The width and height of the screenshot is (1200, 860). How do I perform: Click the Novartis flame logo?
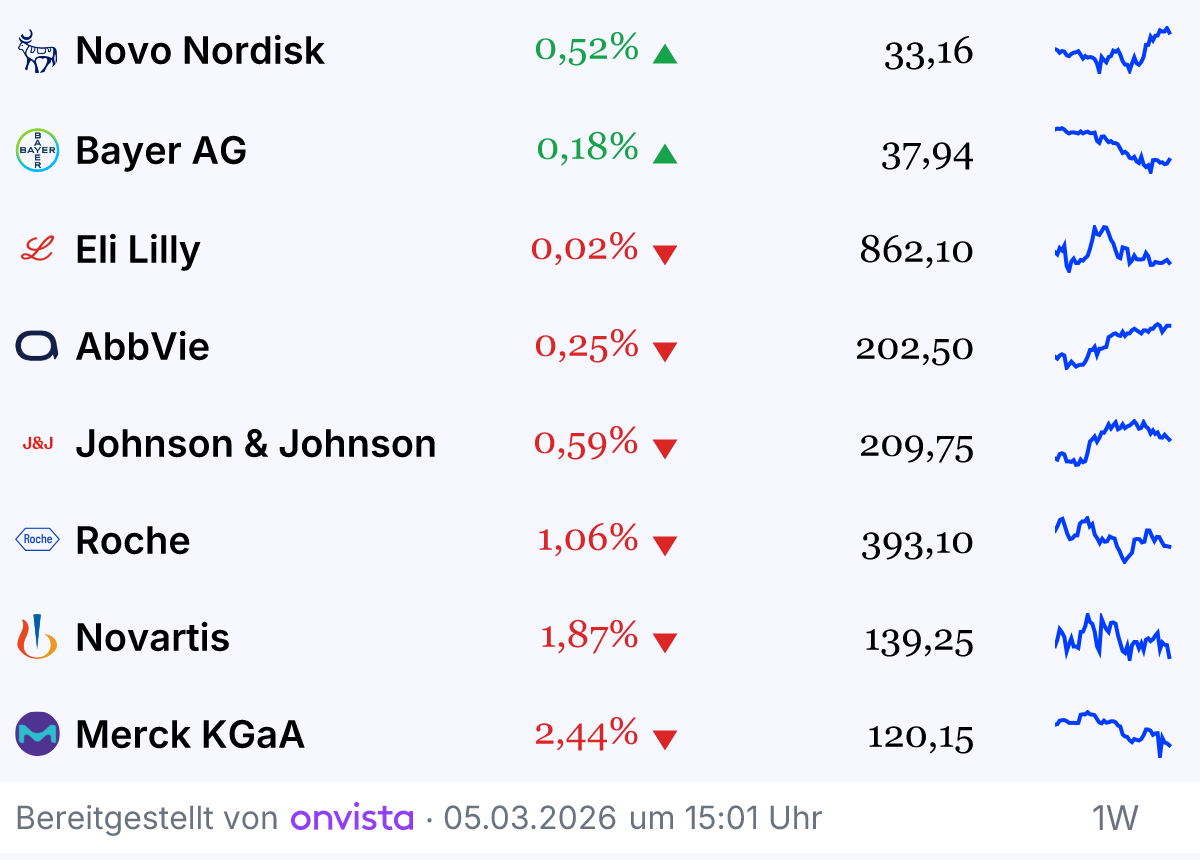(38, 637)
